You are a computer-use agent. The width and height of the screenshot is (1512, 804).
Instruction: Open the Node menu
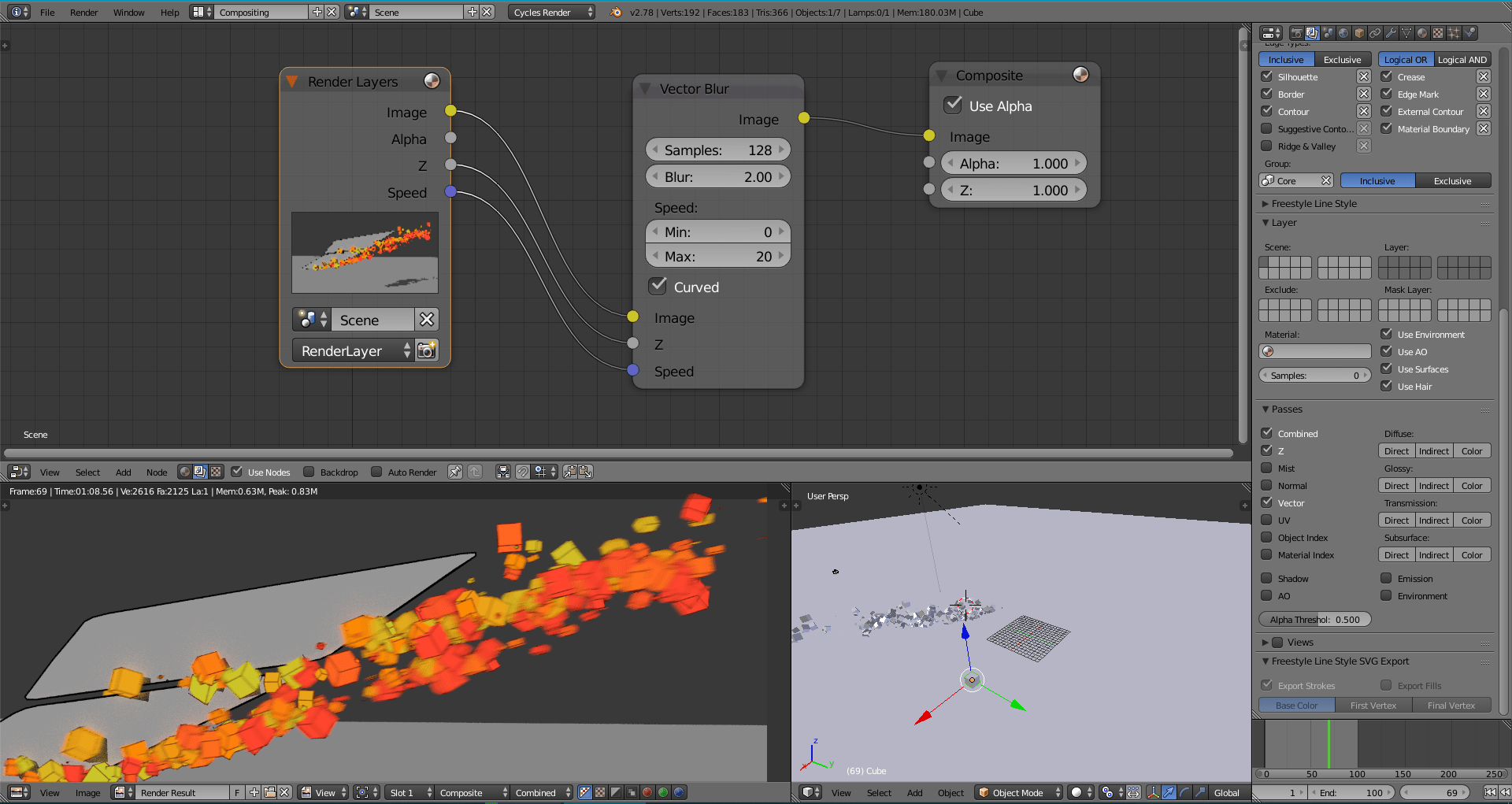[x=156, y=472]
